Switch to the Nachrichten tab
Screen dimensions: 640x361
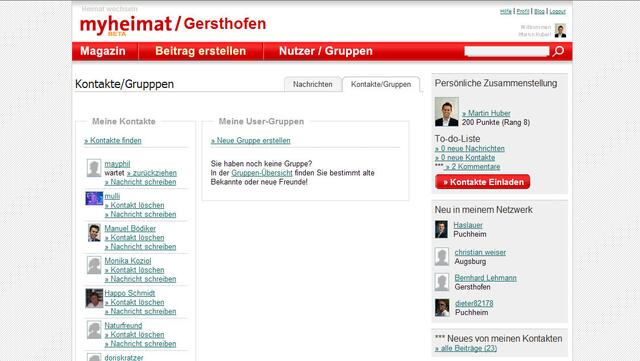click(313, 84)
